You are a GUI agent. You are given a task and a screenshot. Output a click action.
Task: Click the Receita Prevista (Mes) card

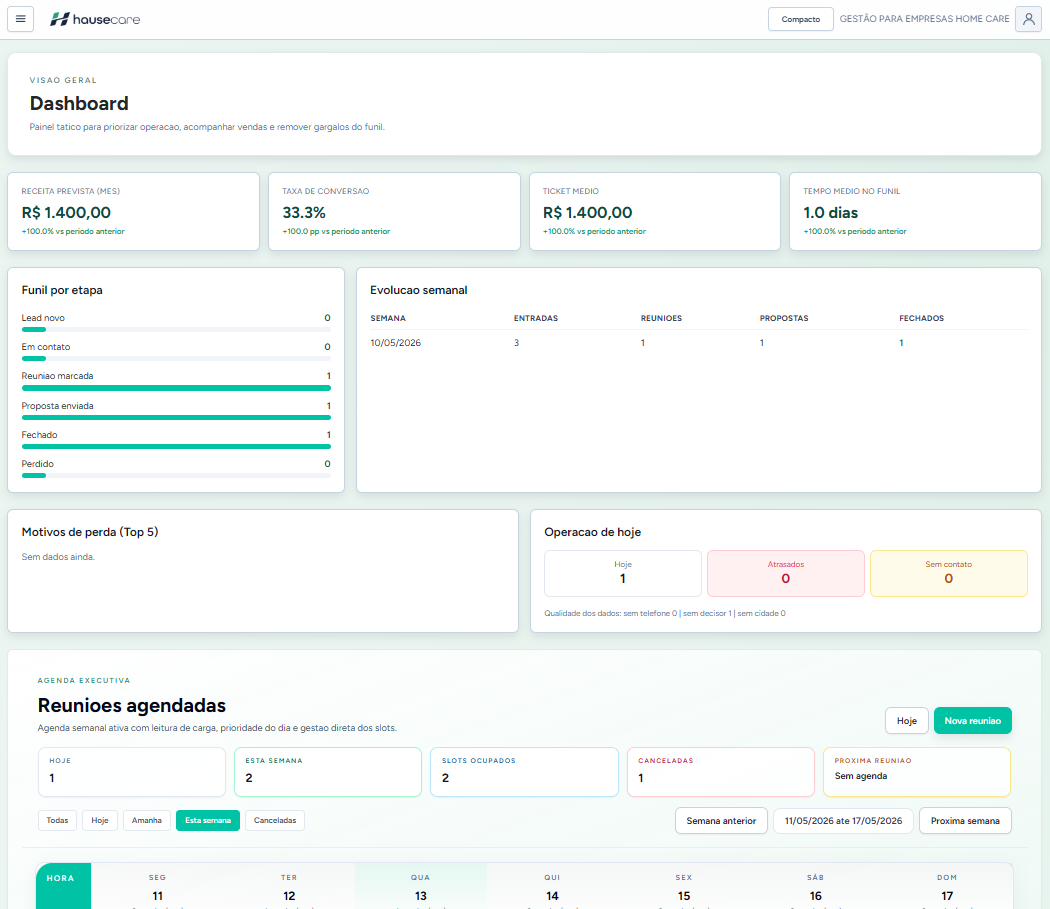[x=133, y=212]
